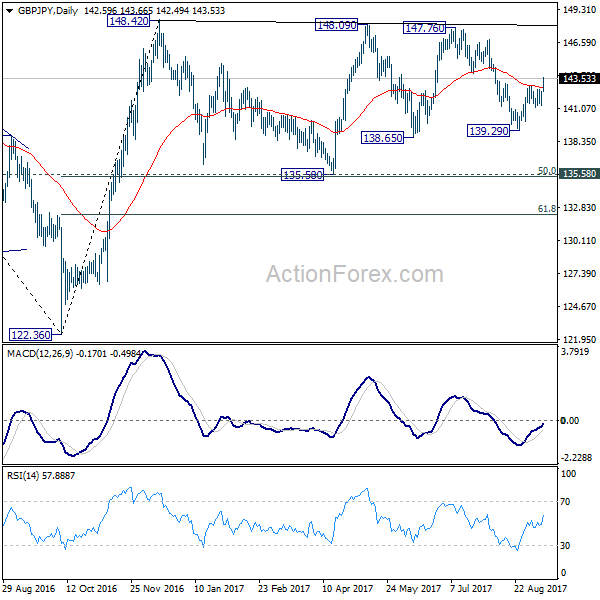Select the 29 Aug 2016 date label
Image resolution: width=600 pixels, height=600 pixels.
[29, 589]
